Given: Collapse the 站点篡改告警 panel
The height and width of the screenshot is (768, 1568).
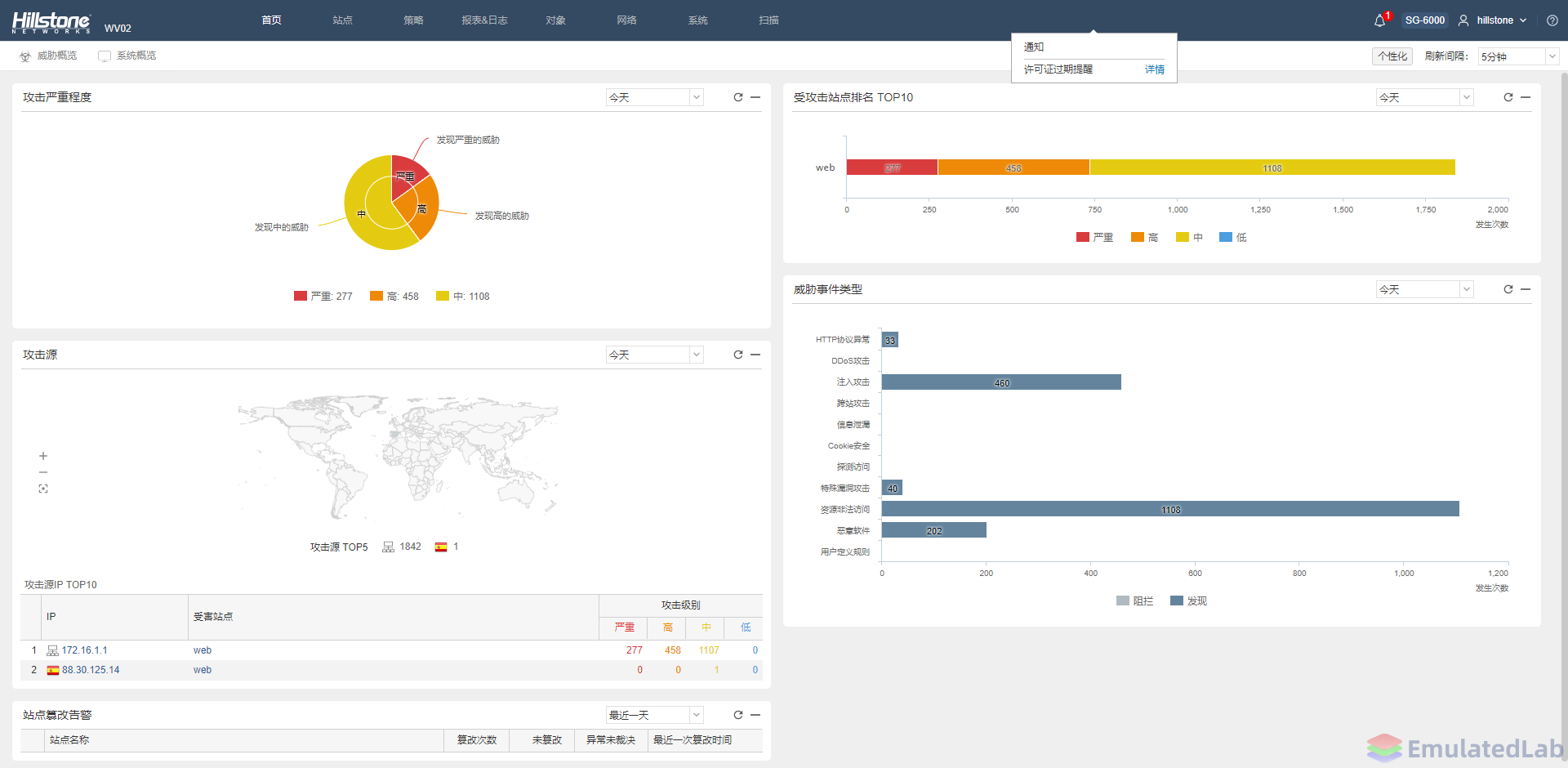Looking at the screenshot, I should click(x=755, y=715).
